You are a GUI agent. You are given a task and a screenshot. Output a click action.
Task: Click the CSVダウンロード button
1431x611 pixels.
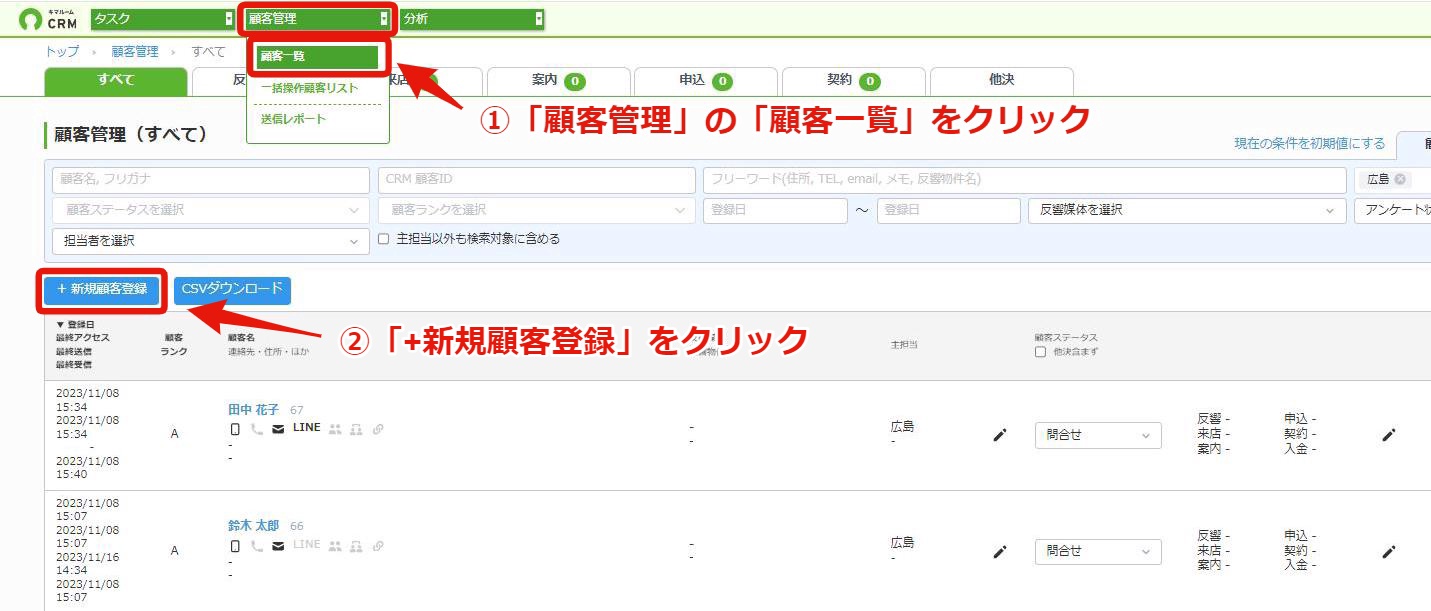point(232,289)
